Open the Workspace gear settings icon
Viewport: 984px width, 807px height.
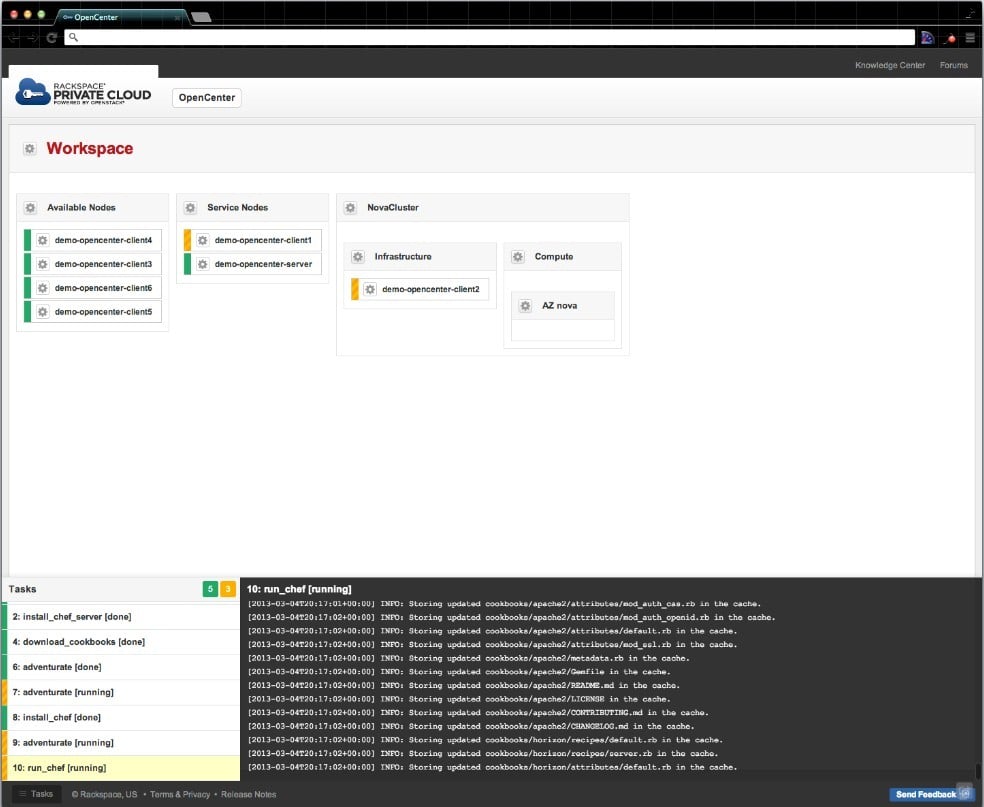[29, 149]
